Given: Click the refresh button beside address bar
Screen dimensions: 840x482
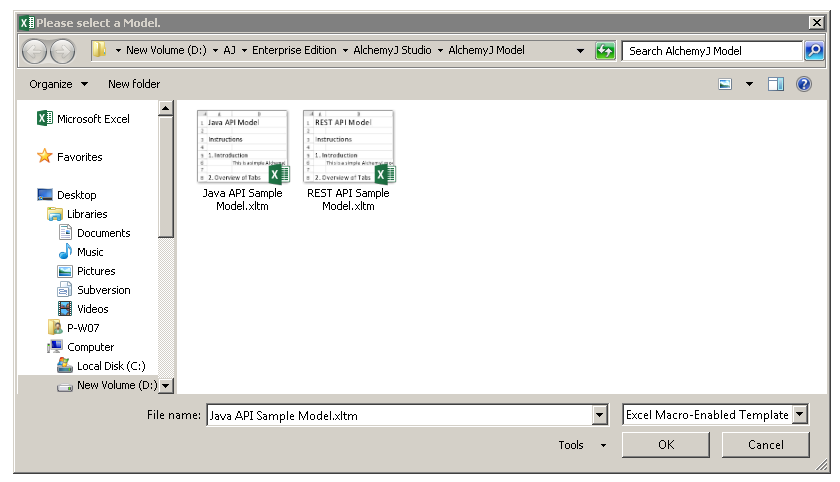Looking at the screenshot, I should (605, 51).
